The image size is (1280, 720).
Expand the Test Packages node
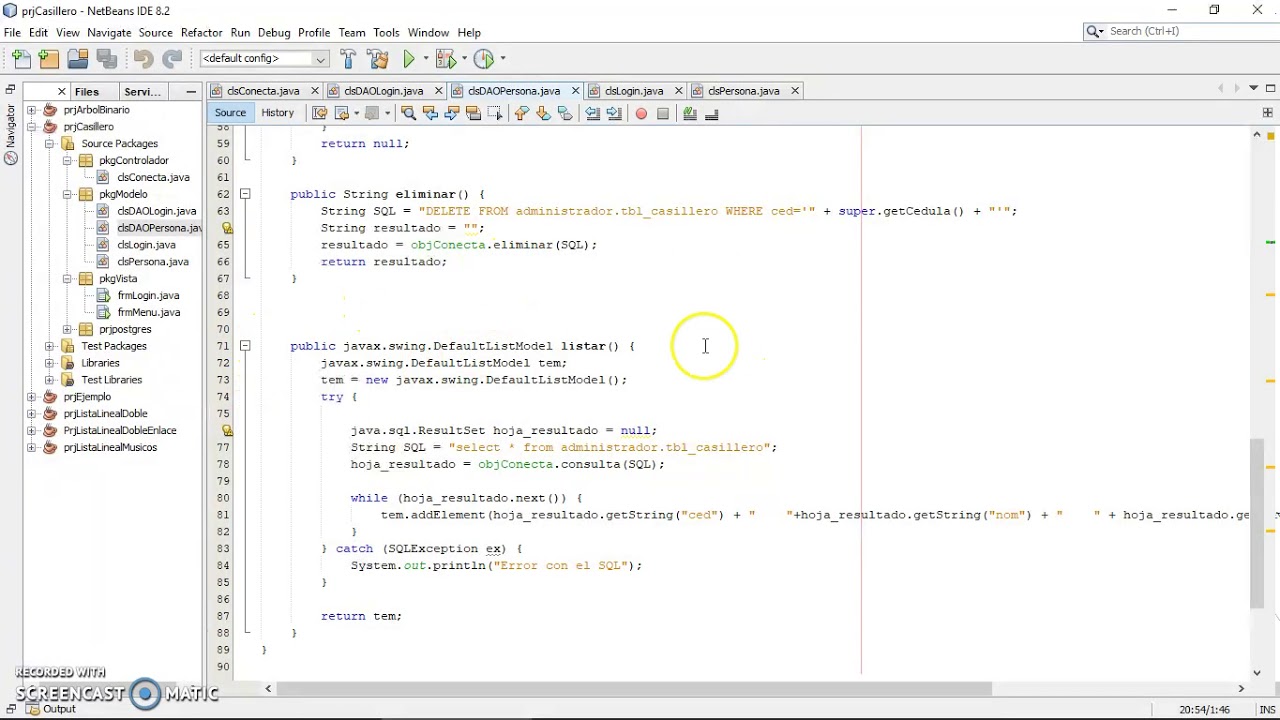(x=49, y=346)
